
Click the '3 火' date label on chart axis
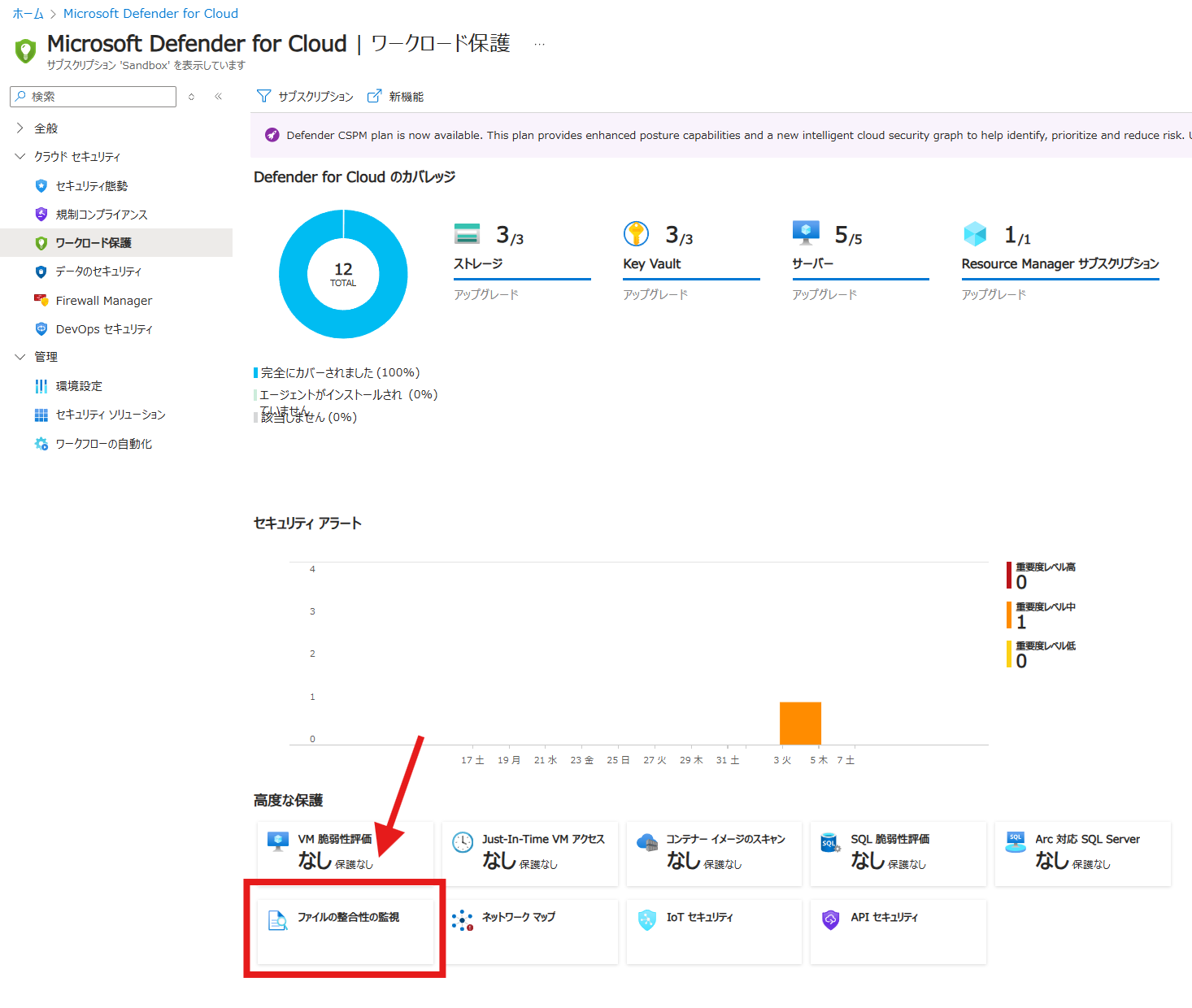782,760
